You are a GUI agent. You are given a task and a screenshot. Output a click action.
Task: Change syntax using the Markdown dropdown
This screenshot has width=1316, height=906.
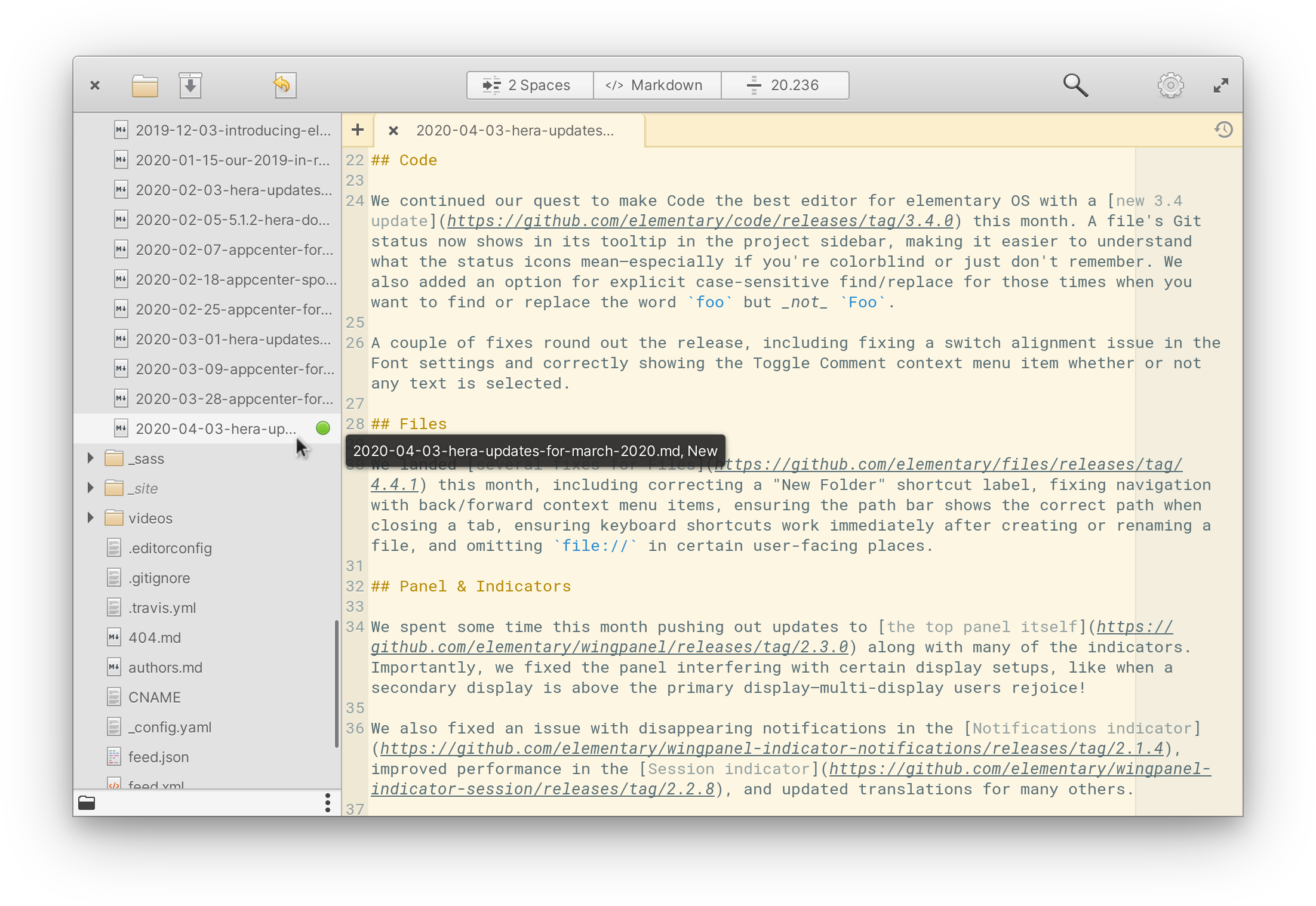[657, 85]
